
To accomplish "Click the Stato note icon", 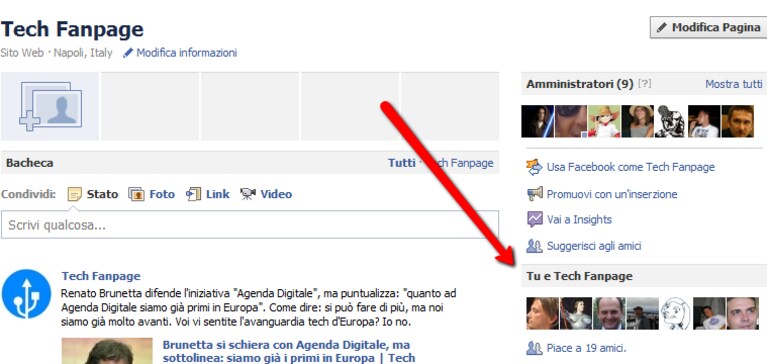I will pos(75,195).
